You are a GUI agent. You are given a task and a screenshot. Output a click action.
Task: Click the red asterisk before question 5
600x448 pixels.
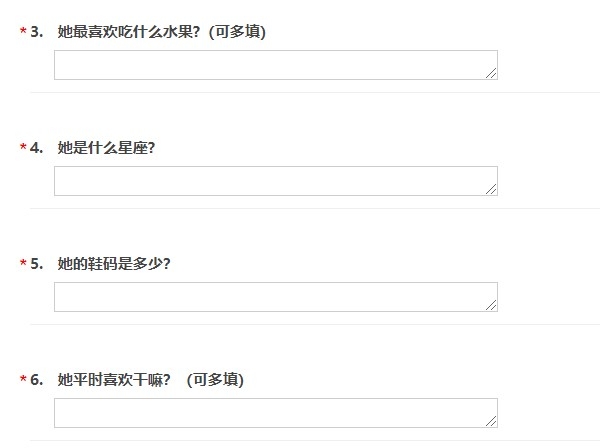(23, 263)
